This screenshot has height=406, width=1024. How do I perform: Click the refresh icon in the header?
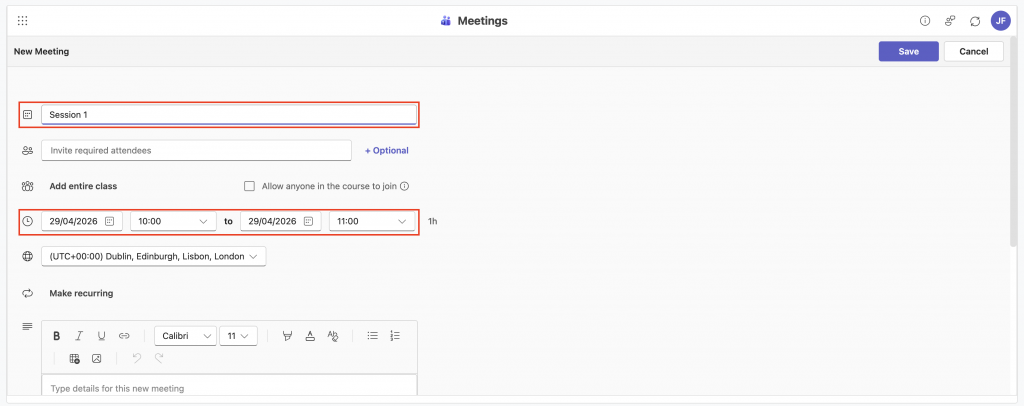(x=975, y=21)
